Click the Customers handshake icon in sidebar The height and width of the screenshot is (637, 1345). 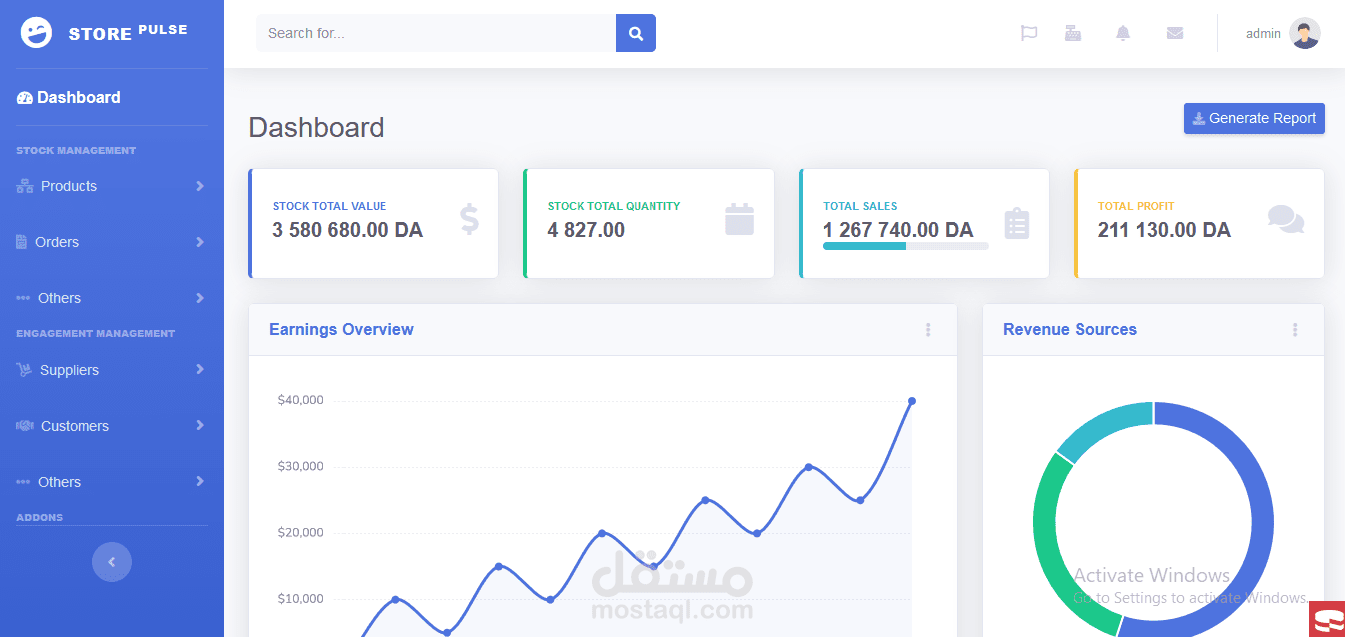pos(25,426)
